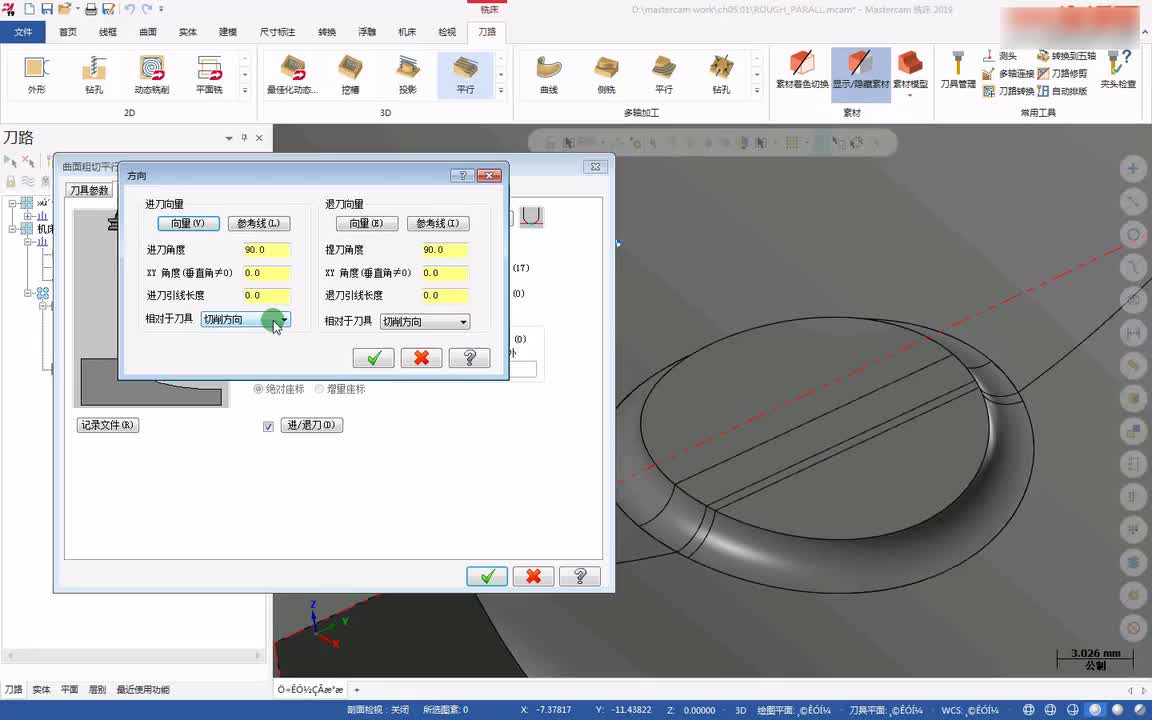Viewport: 1152px width, 720px height.
Task: Open 刀具管理 tool manager icon
Action: 958,71
